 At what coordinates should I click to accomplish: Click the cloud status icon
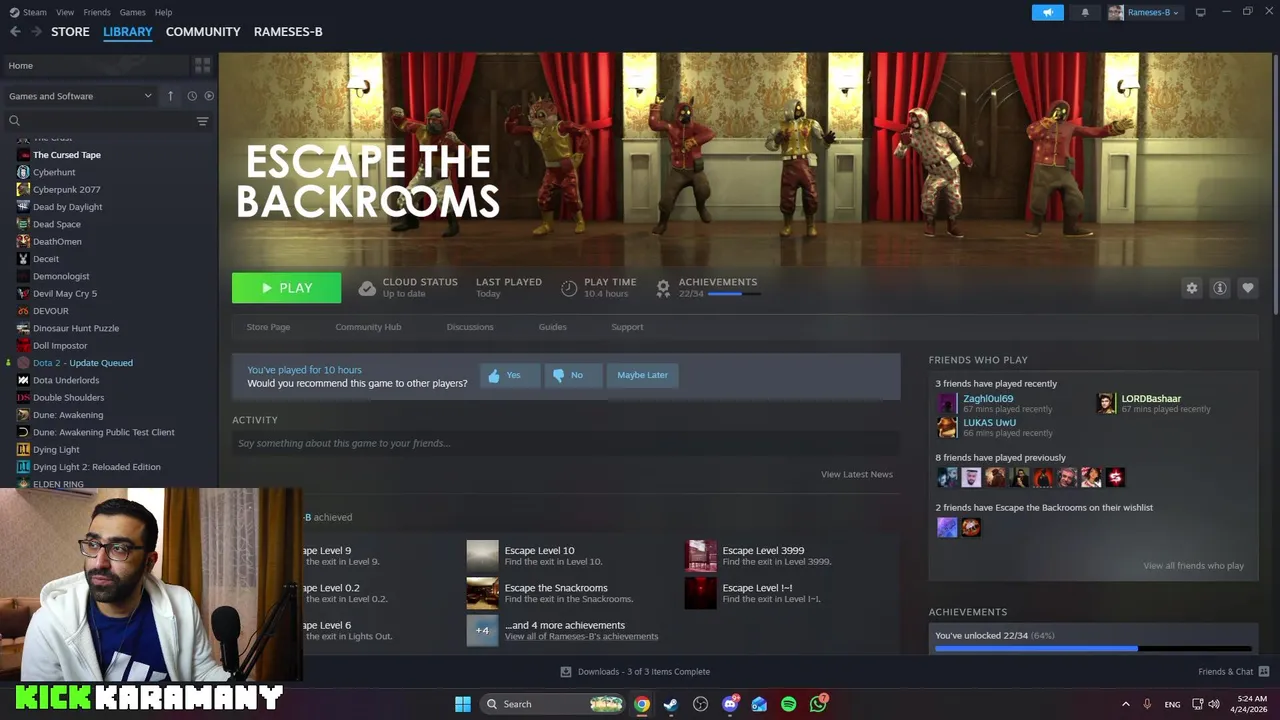367,288
